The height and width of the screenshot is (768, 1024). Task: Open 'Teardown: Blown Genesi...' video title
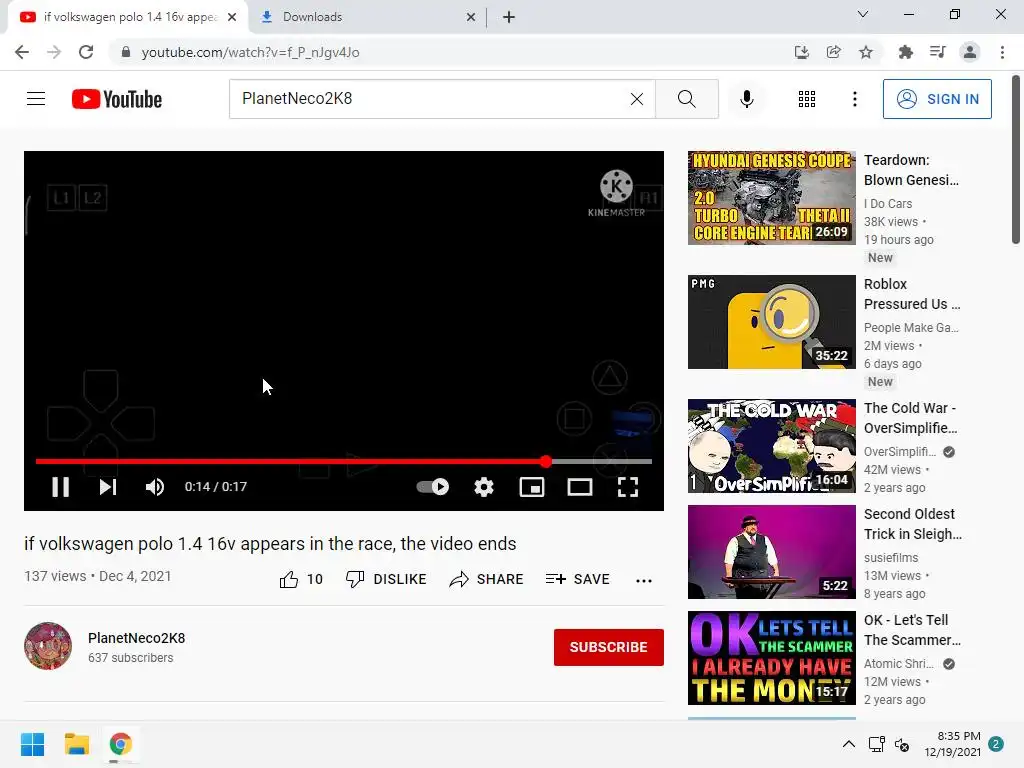coord(912,170)
